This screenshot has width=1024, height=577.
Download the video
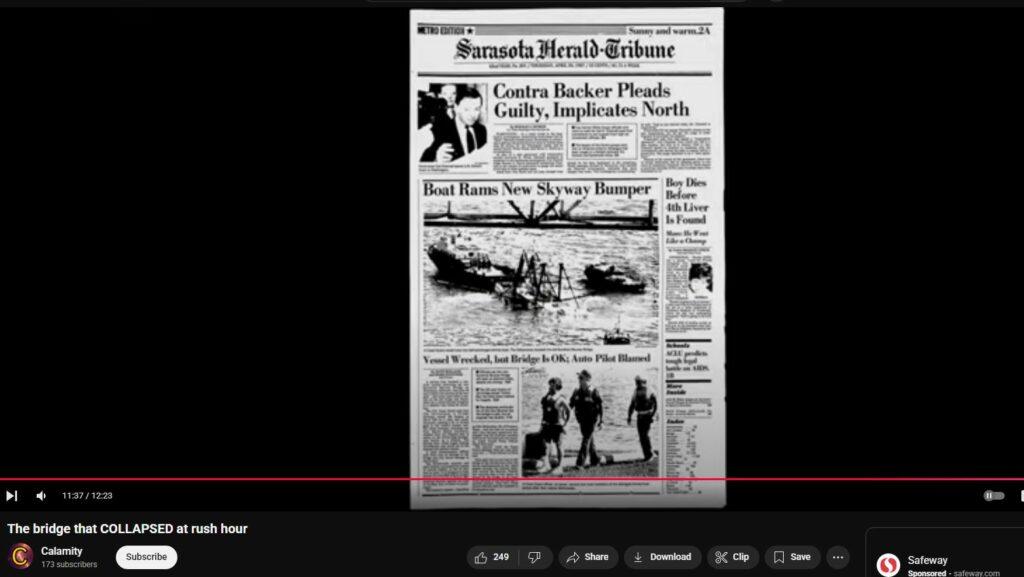pos(662,557)
